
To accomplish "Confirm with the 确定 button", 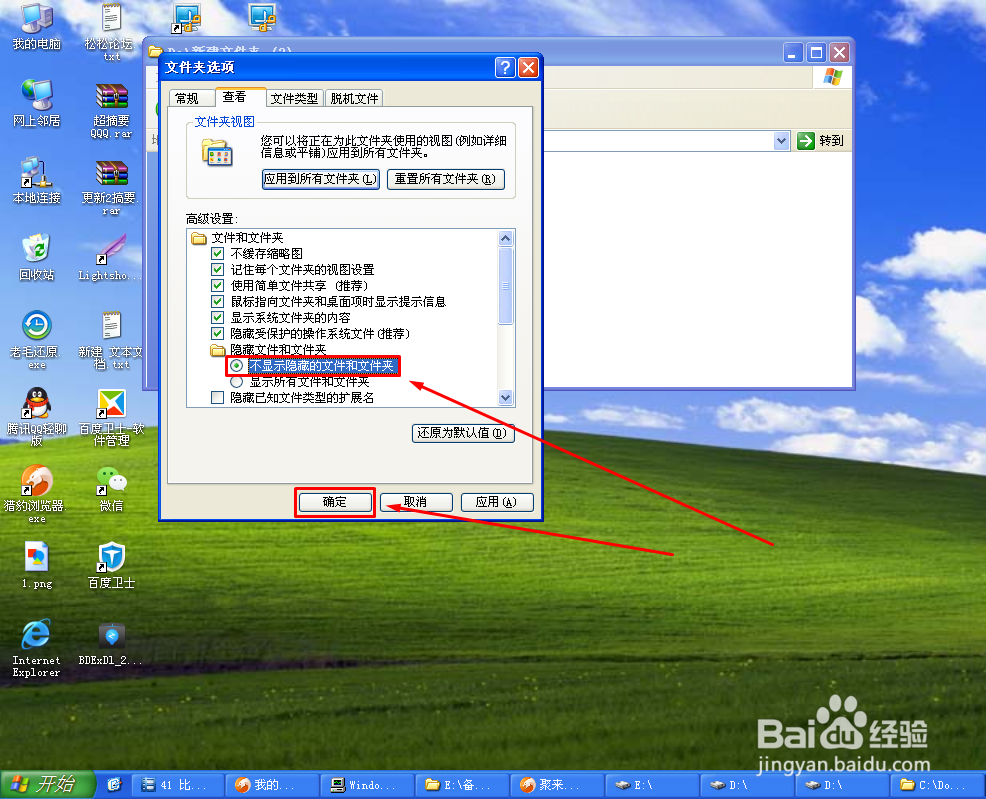I will [335, 502].
